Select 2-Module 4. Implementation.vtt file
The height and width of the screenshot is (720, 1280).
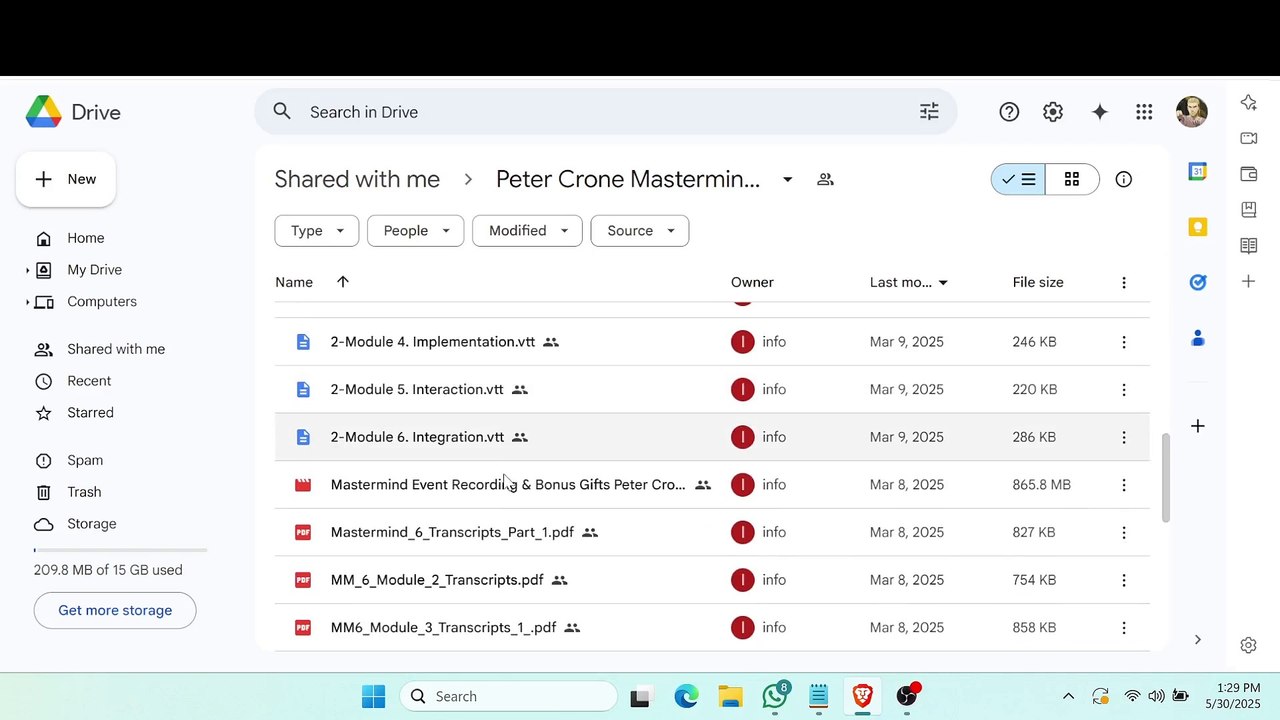[712, 342]
